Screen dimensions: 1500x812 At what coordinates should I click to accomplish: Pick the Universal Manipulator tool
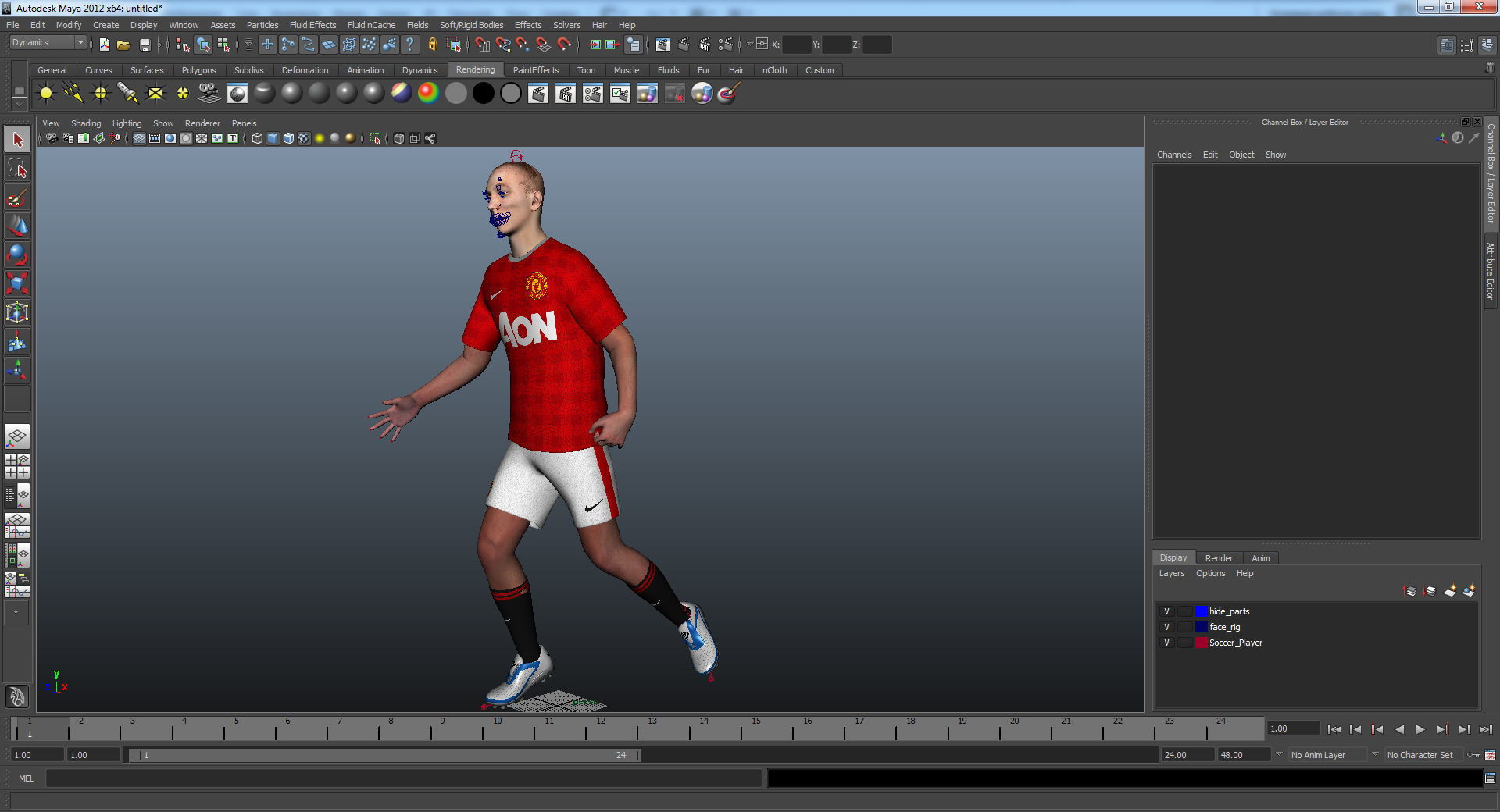coord(17,313)
